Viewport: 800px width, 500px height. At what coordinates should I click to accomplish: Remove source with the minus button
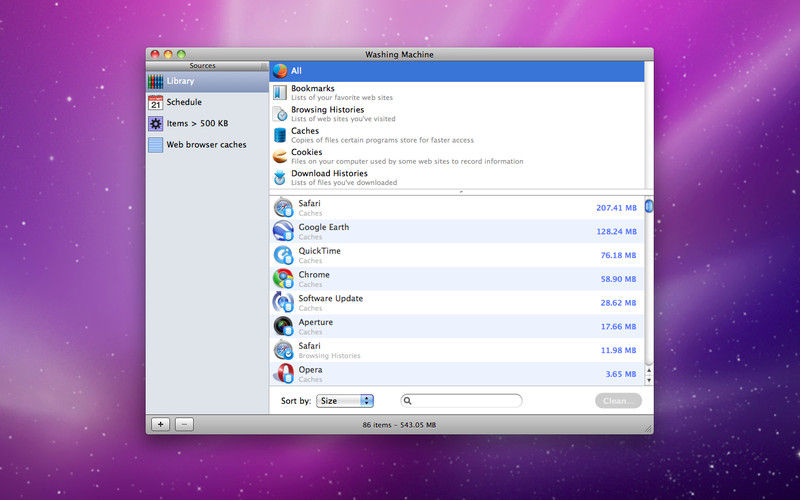point(184,424)
